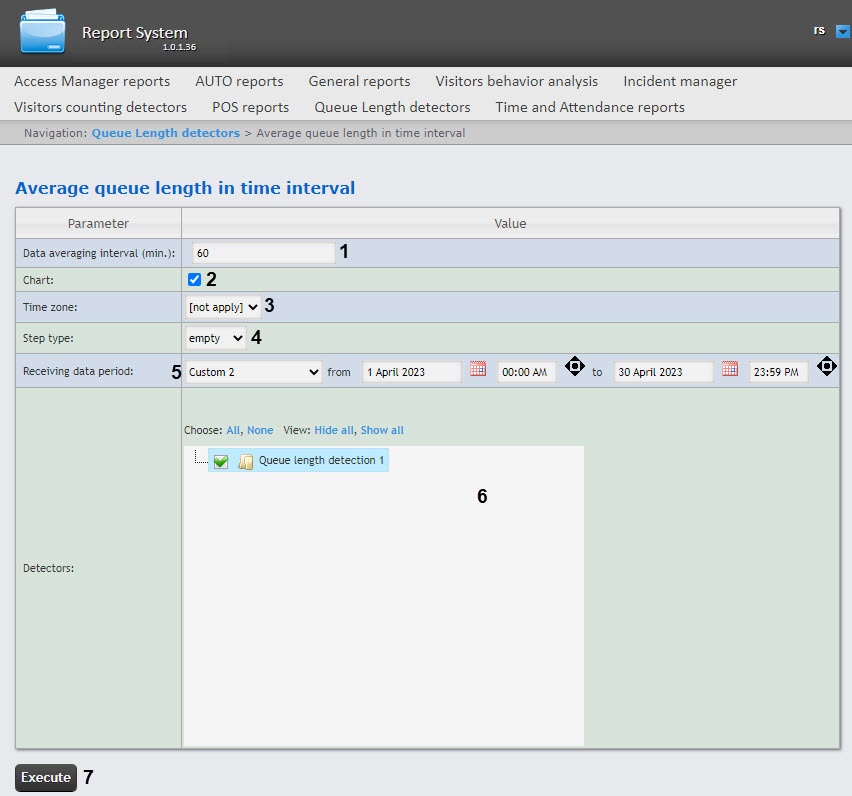Go to Visitors behavior analysis menu
852x796 pixels.
pos(516,81)
